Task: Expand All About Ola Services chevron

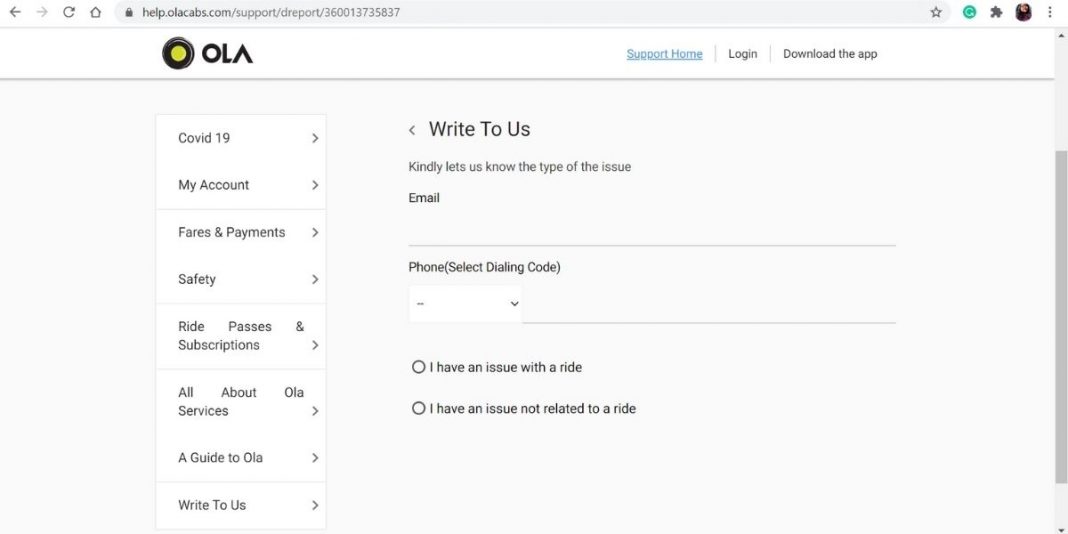Action: tap(315, 411)
